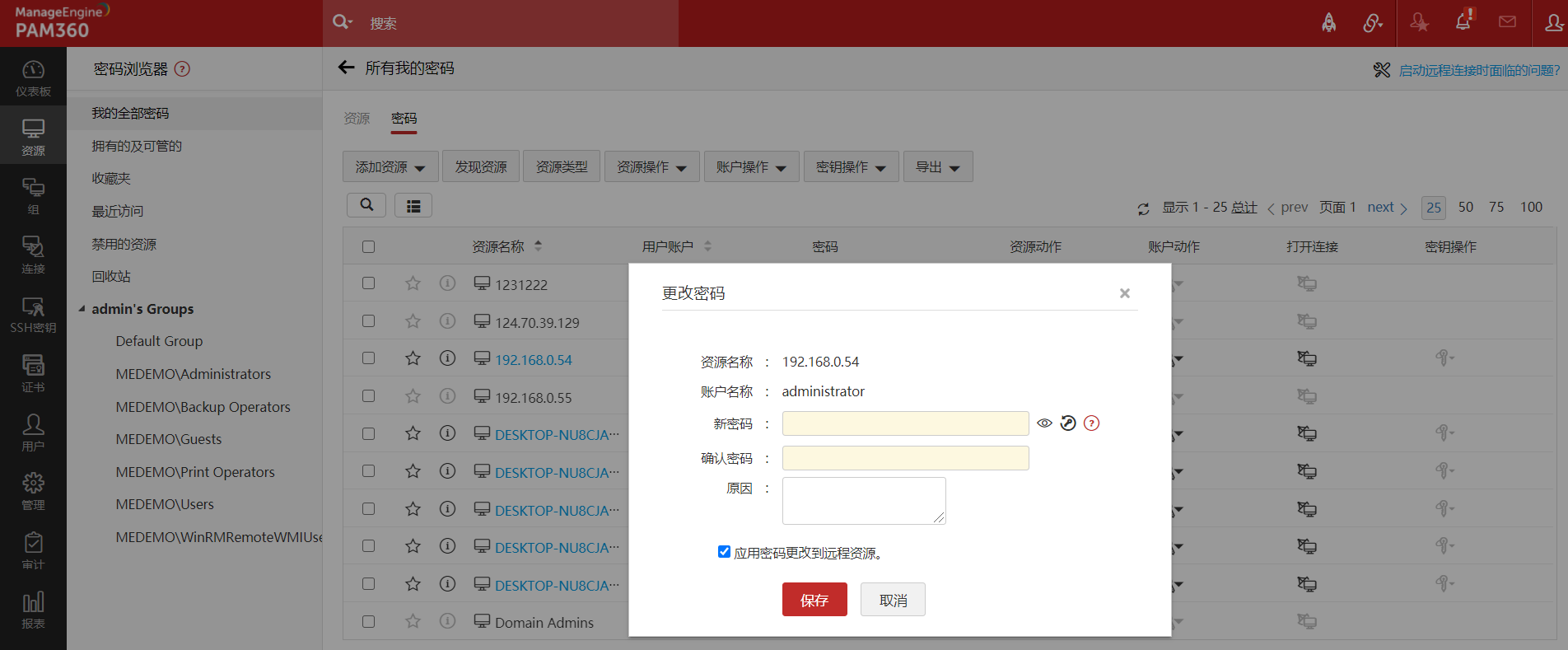The width and height of the screenshot is (1568, 650).
Task: Refresh the password list
Action: pyautogui.click(x=1143, y=209)
